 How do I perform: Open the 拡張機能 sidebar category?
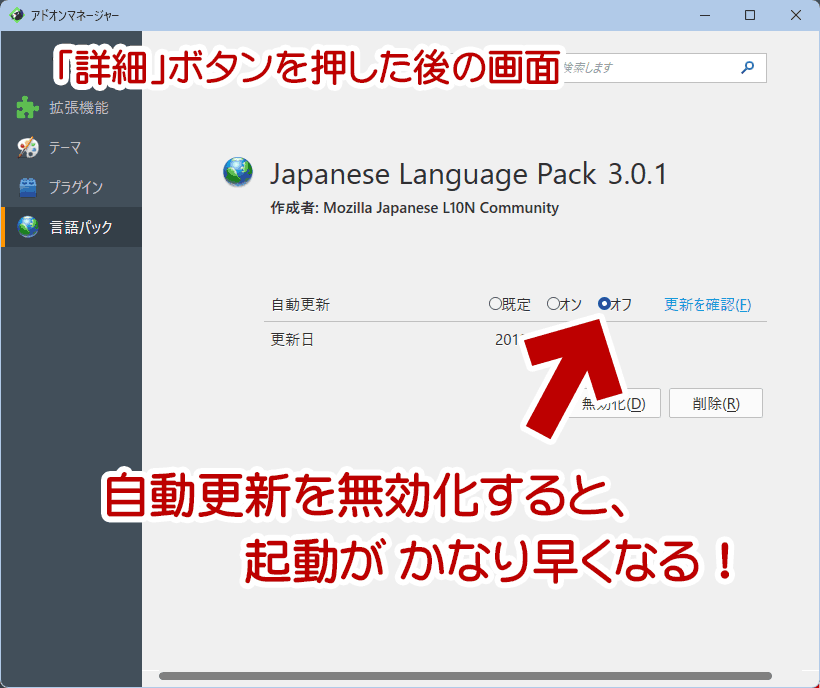pyautogui.click(x=79, y=108)
